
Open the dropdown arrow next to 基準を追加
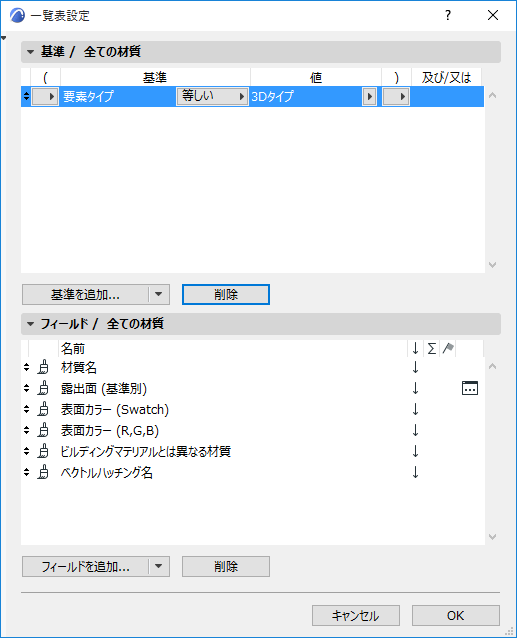159,294
